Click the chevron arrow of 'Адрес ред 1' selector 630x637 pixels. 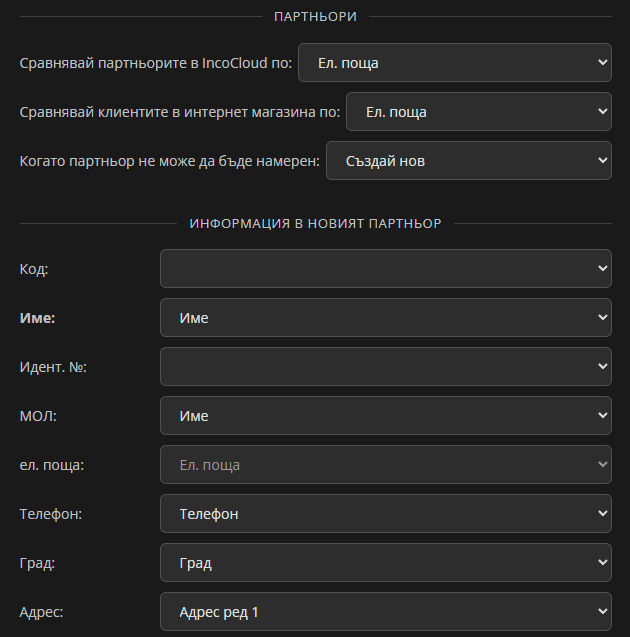point(603,611)
